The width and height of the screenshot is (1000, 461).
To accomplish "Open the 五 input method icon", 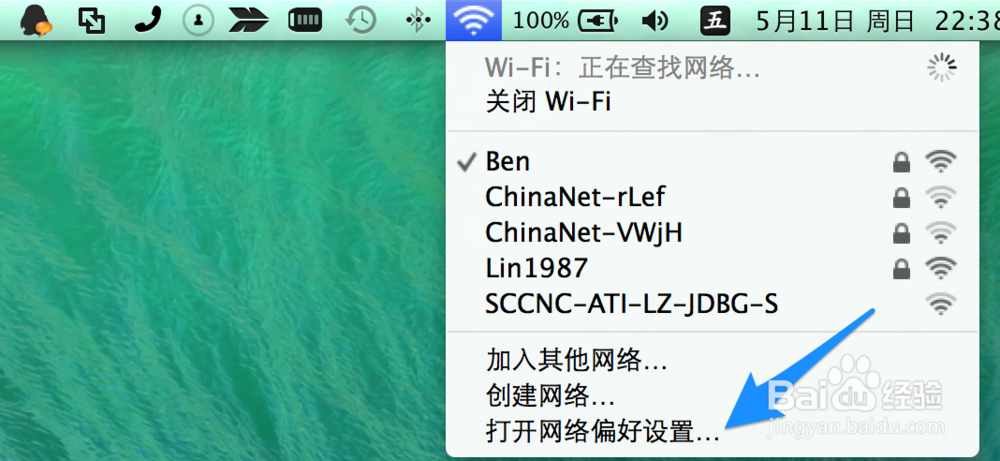I will coord(715,20).
